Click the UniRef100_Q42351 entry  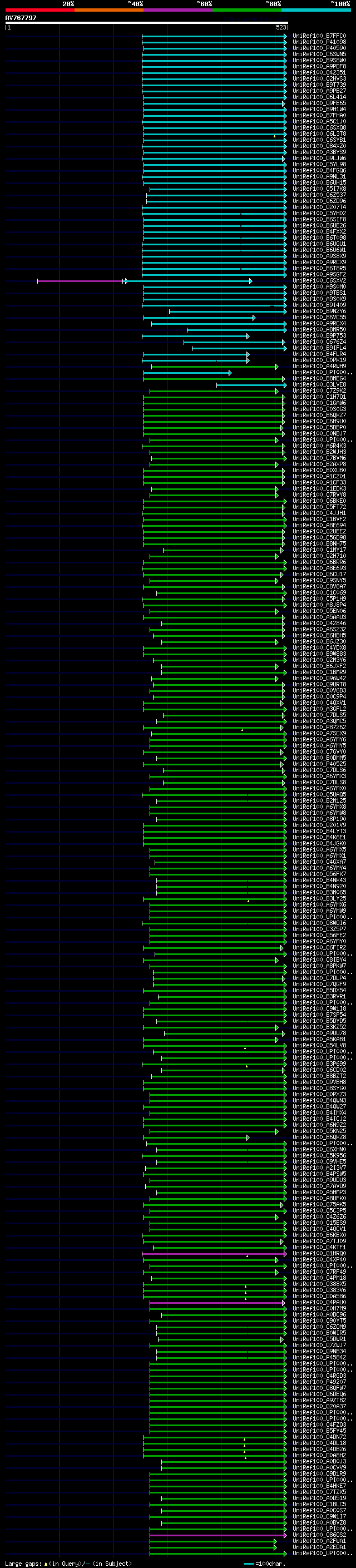click(319, 72)
